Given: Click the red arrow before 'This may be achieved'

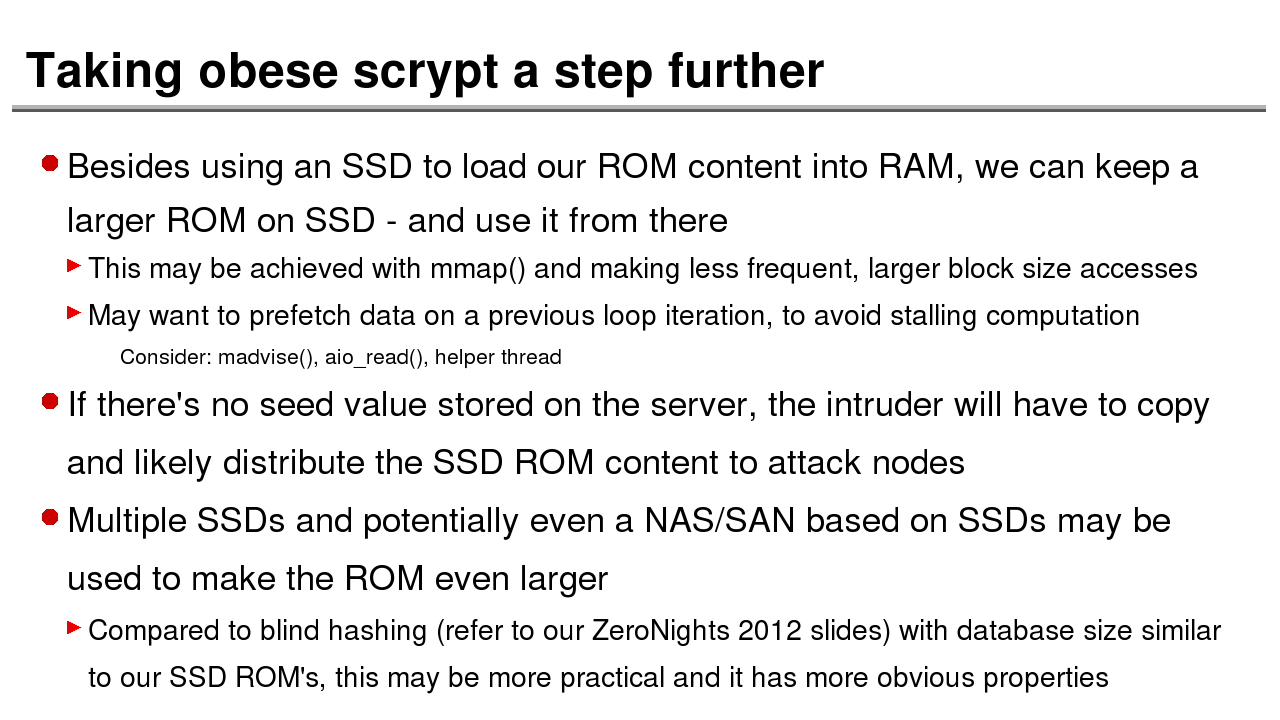Looking at the screenshot, I should pyautogui.click(x=73, y=266).
